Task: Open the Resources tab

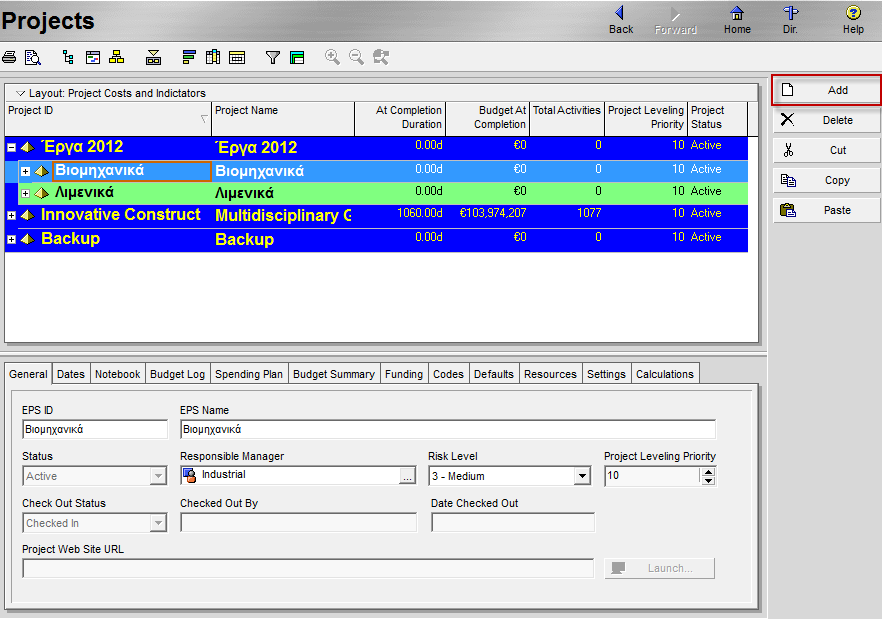Action: [x=550, y=374]
